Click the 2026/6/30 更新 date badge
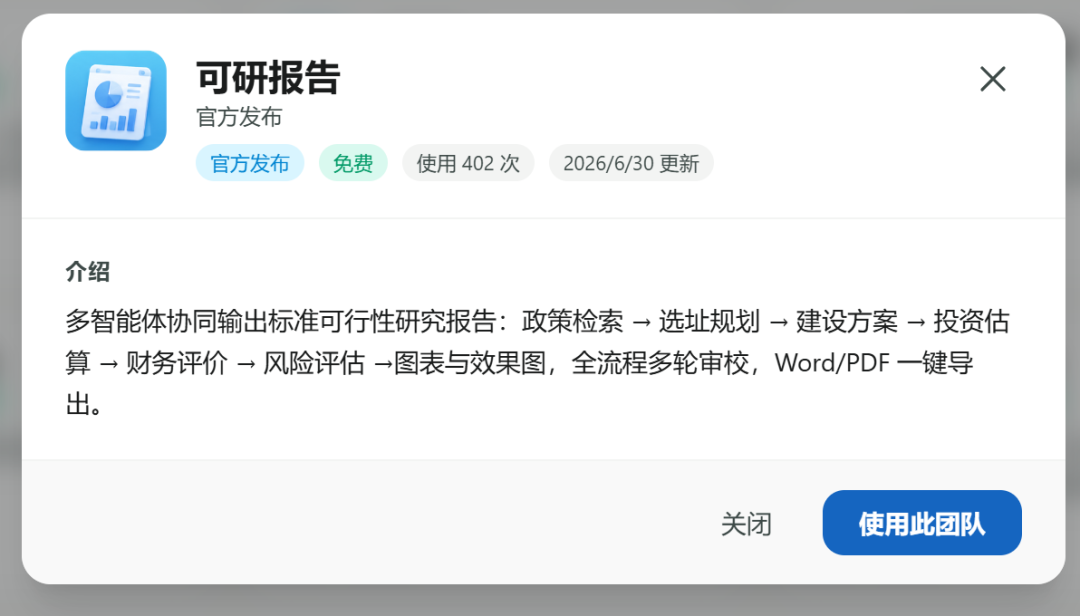 point(631,163)
